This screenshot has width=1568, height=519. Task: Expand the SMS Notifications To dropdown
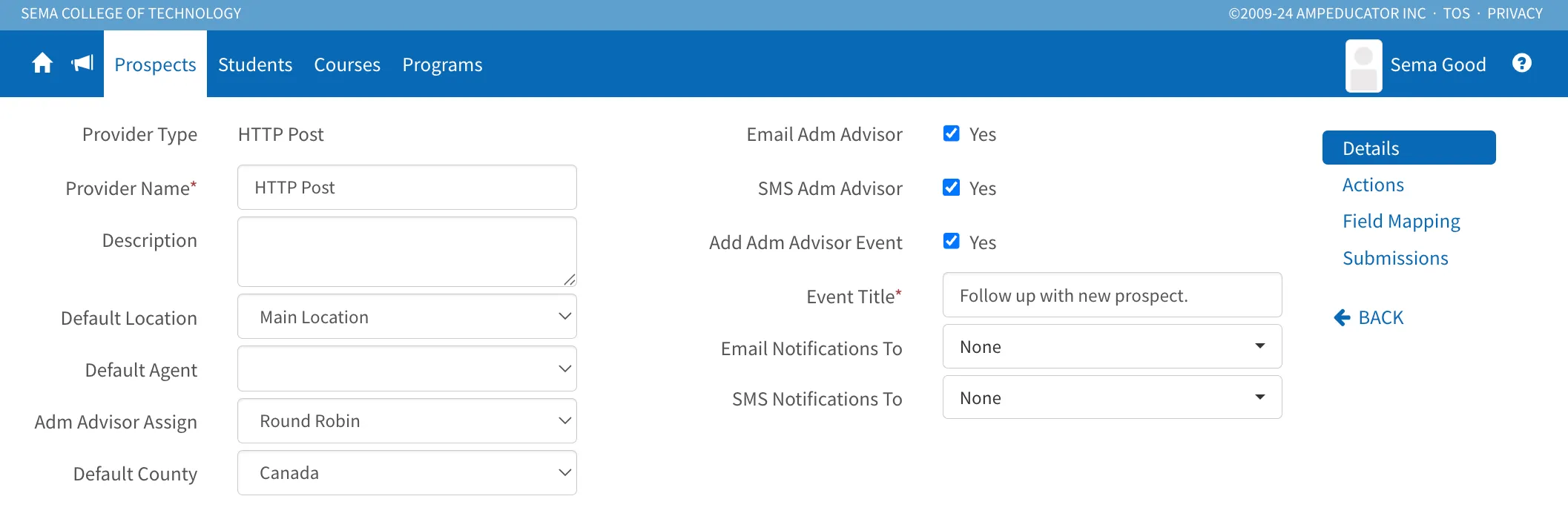pos(1112,397)
